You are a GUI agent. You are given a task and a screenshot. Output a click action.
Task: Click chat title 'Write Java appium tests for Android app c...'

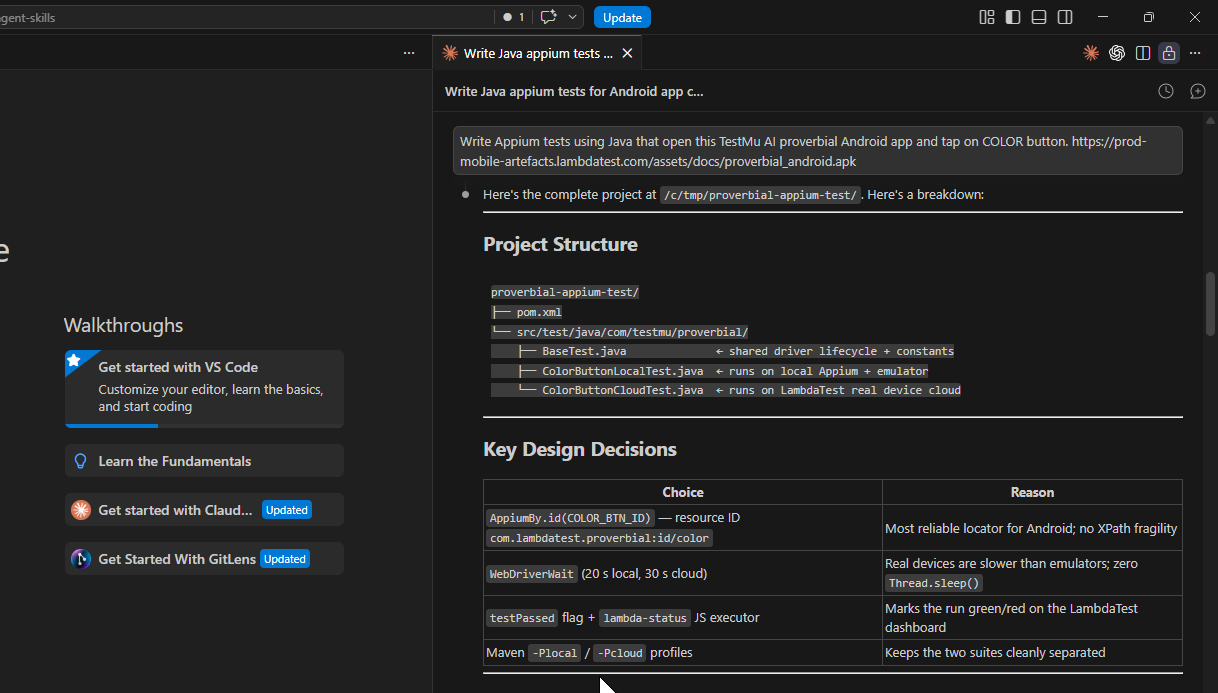574,91
